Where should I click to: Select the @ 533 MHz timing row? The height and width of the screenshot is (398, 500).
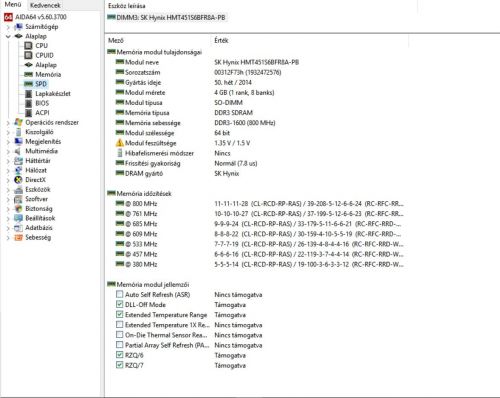click(260, 244)
